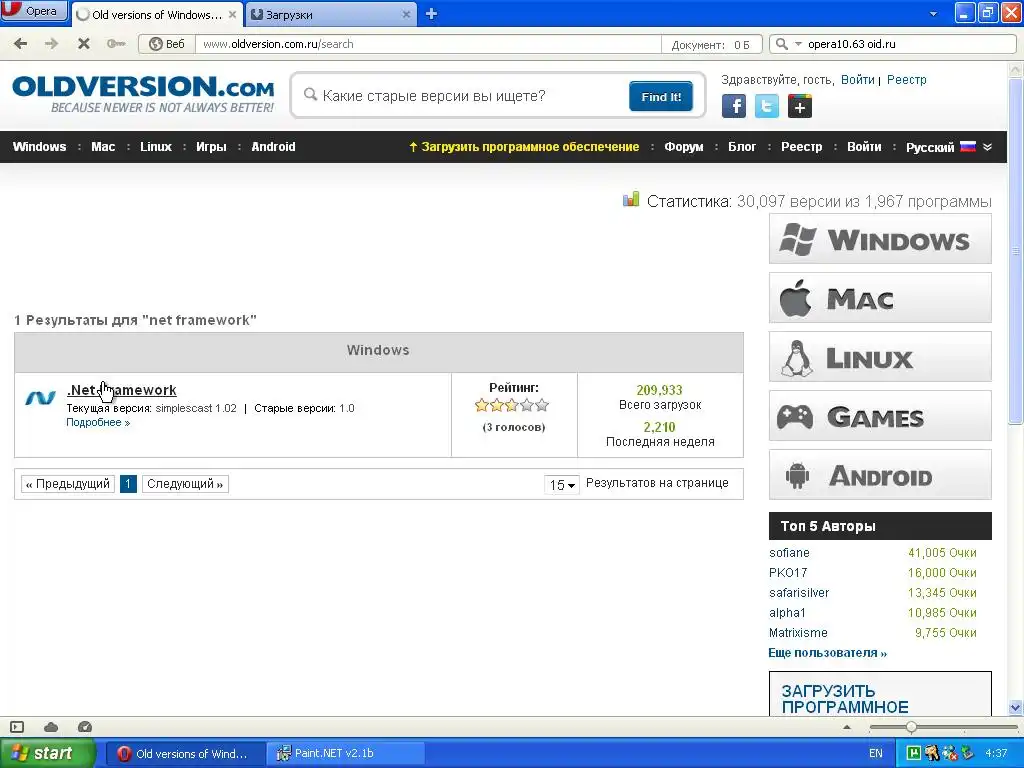This screenshot has width=1024, height=768.
Task: Open the .Net framework result link
Action: point(121,390)
